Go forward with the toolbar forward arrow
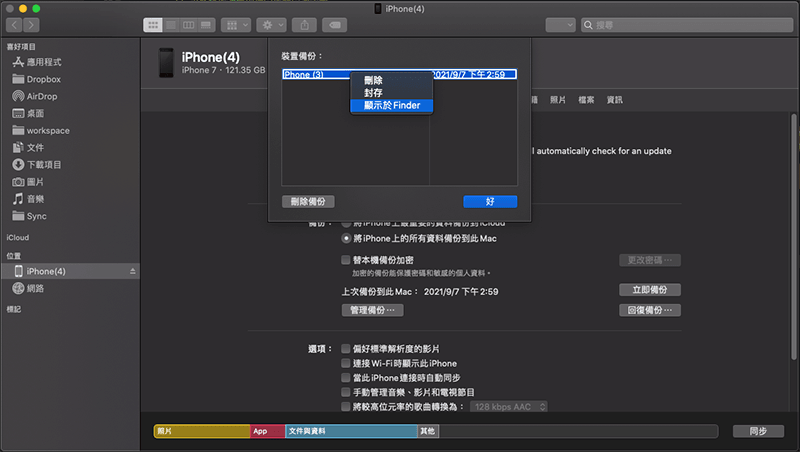 pos(31,25)
